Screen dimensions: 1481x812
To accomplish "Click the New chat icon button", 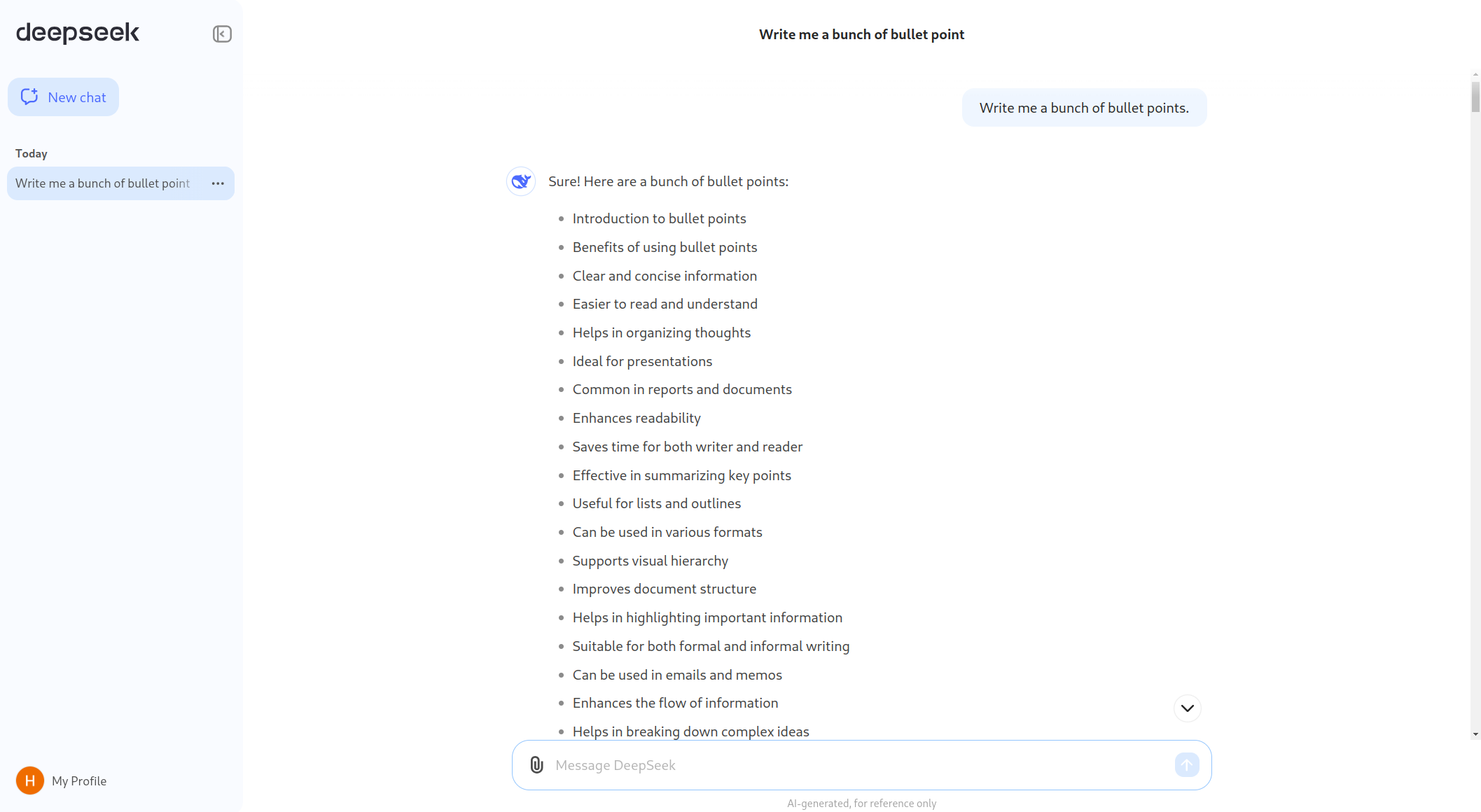I will (29, 97).
